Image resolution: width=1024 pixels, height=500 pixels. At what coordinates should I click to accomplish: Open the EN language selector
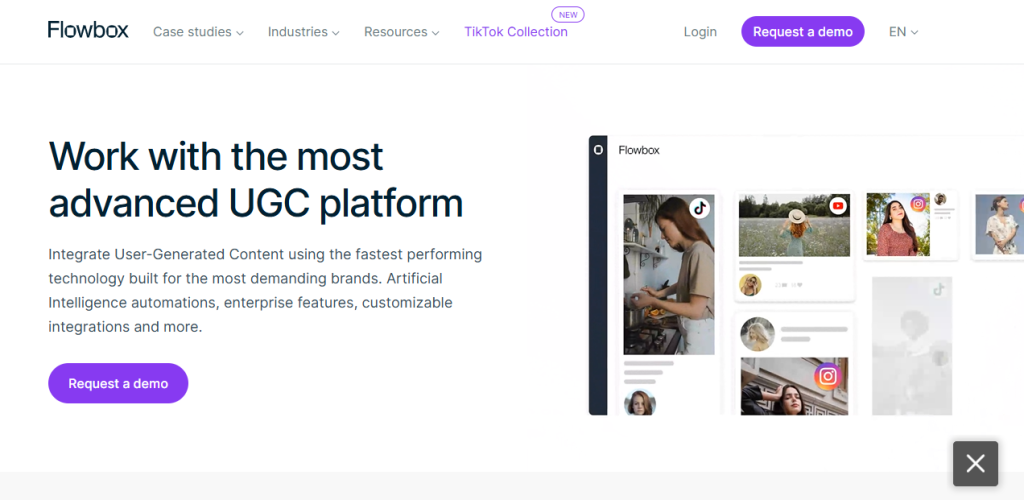[x=904, y=32]
